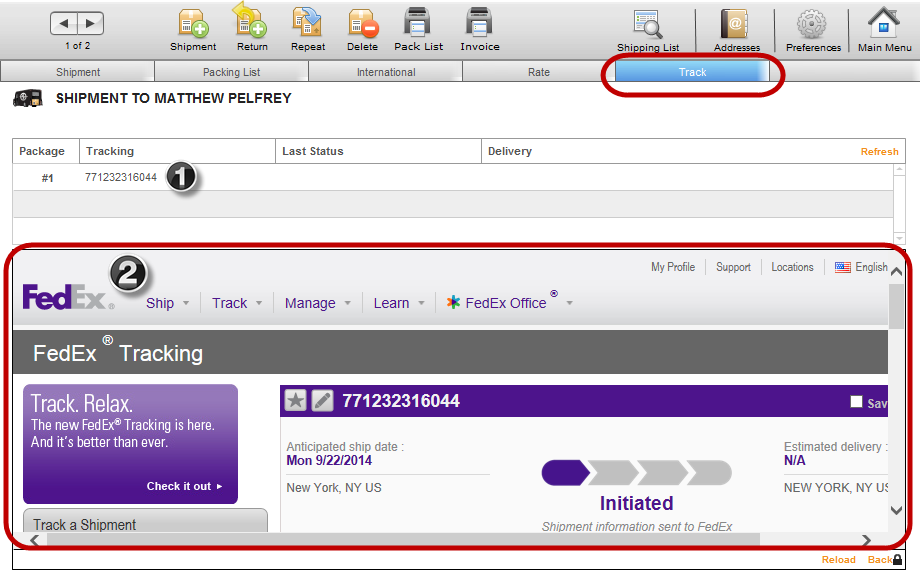Click the Back link
This screenshot has width=920, height=576.
[x=879, y=560]
